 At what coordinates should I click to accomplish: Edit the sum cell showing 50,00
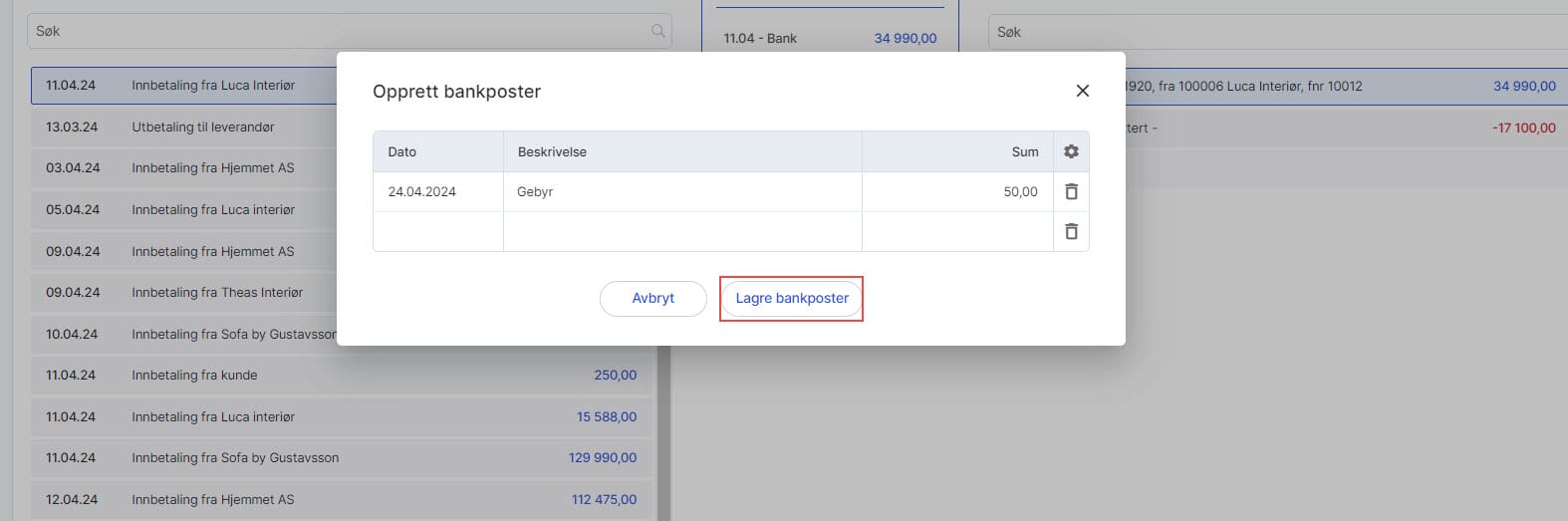tap(956, 191)
